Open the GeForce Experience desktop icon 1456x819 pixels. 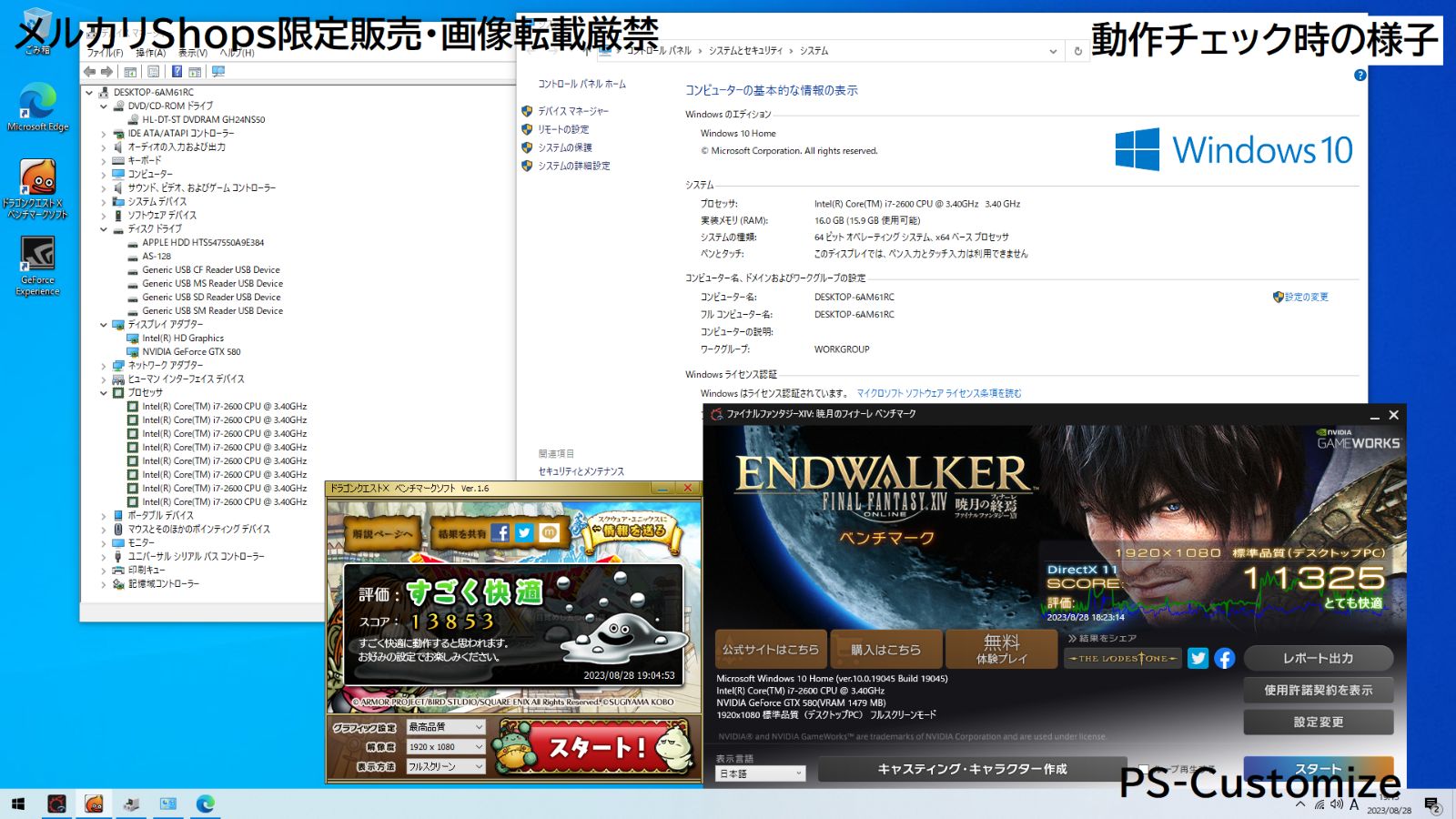pos(37,266)
